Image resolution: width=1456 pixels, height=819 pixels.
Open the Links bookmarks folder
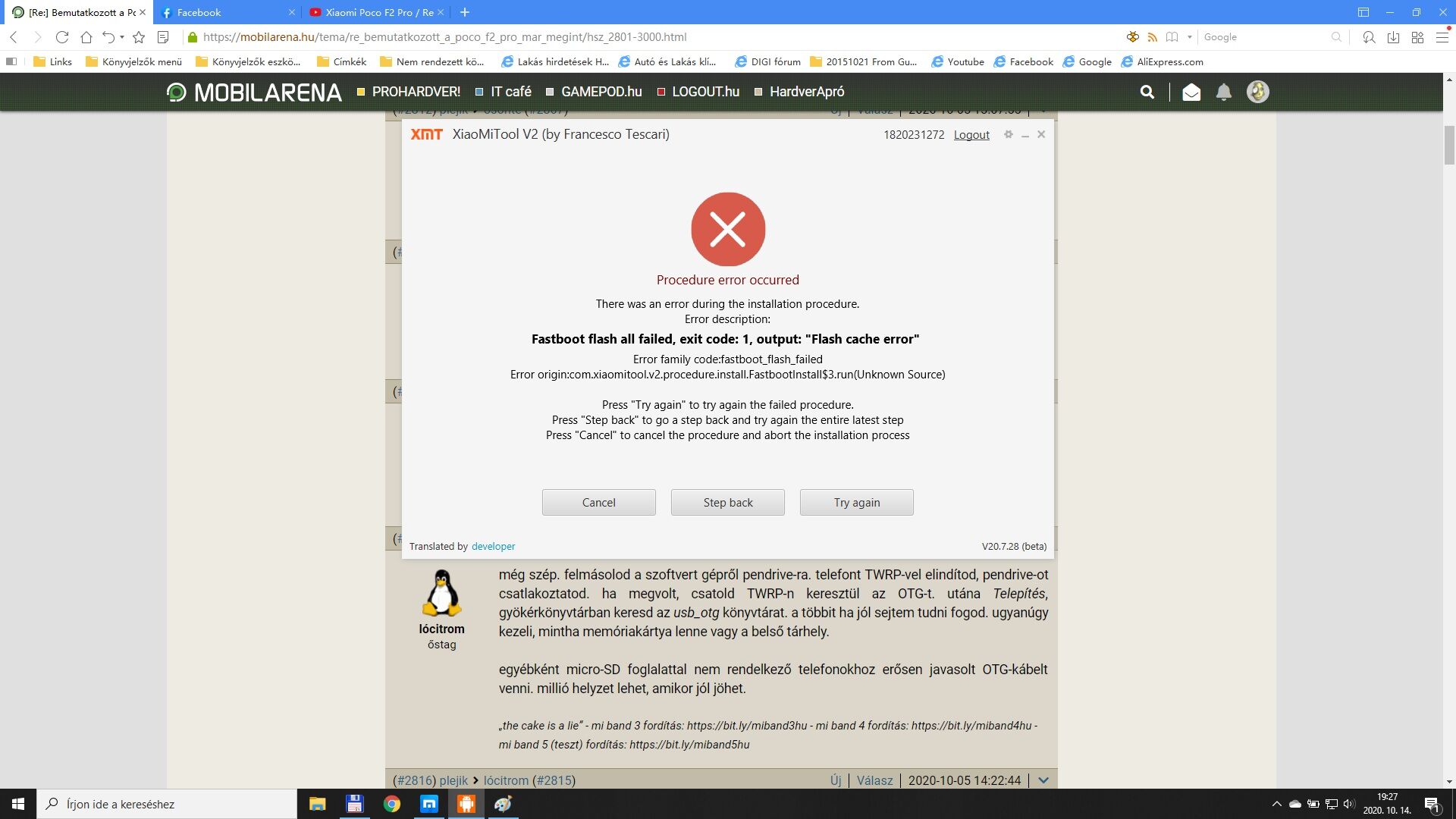[52, 61]
